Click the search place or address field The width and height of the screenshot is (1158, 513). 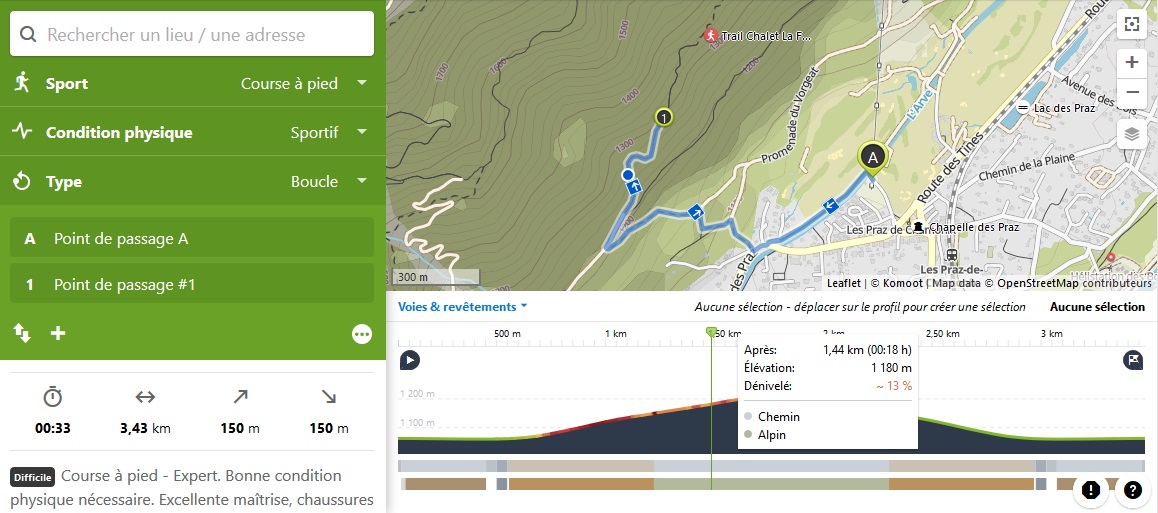pyautogui.click(x=192, y=35)
